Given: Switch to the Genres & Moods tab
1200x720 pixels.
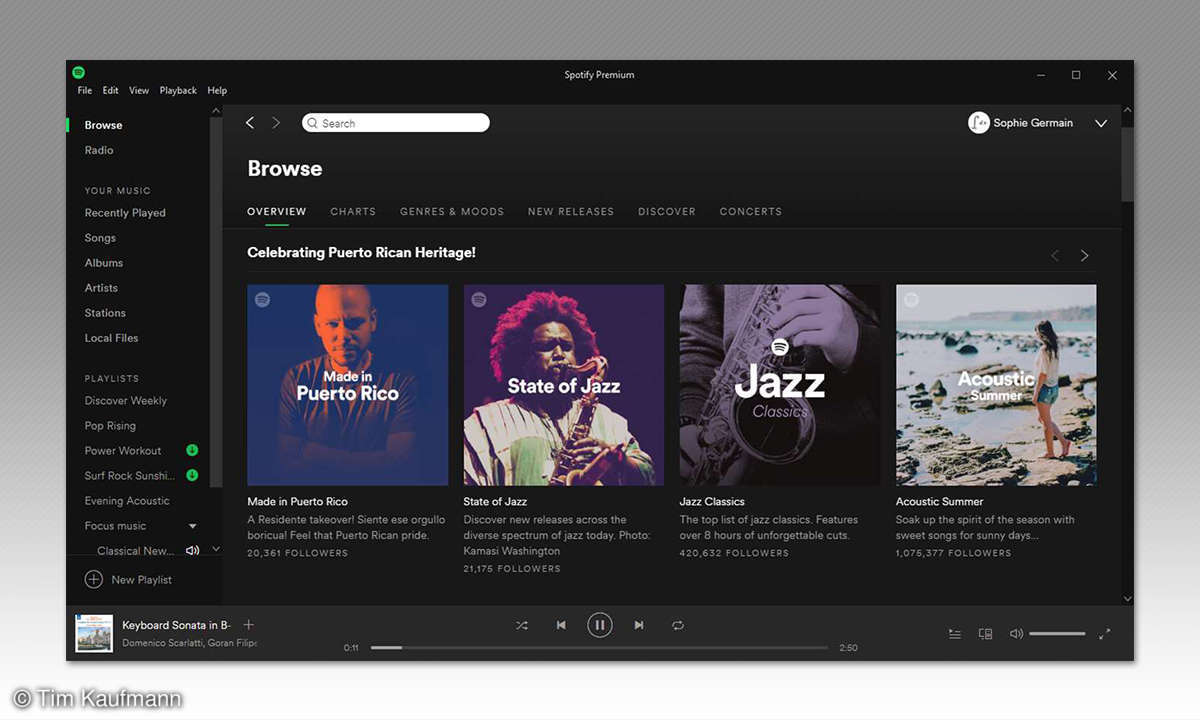Looking at the screenshot, I should 452,212.
